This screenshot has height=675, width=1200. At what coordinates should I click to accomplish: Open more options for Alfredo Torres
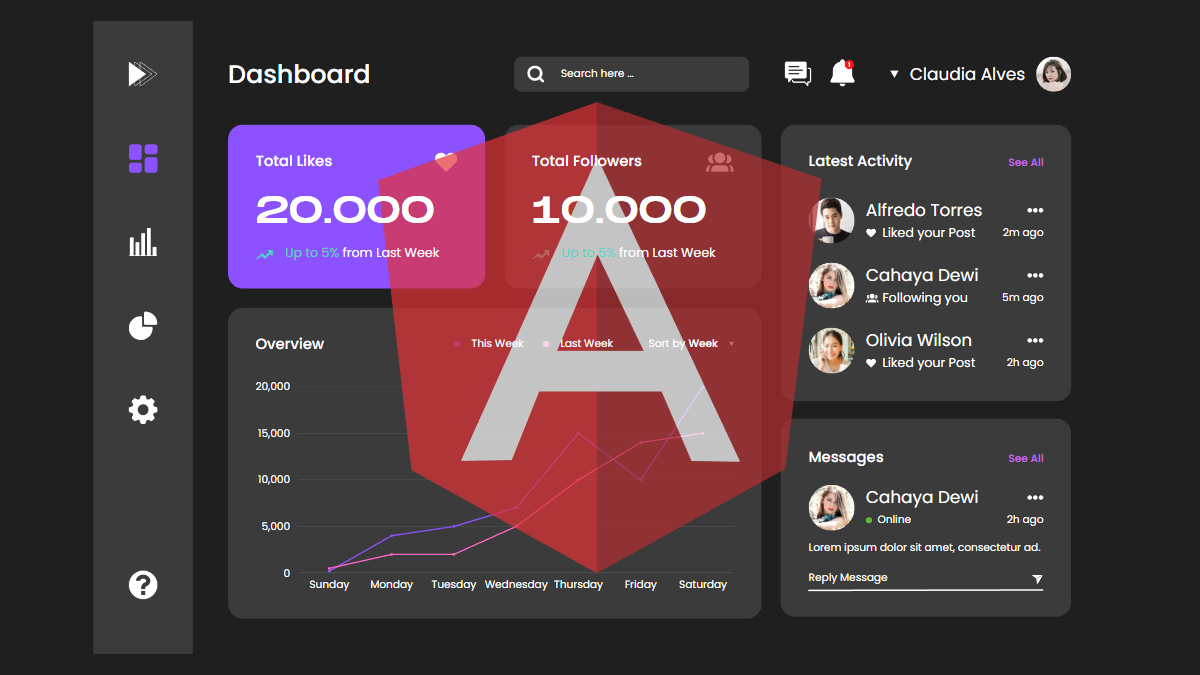click(x=1035, y=210)
